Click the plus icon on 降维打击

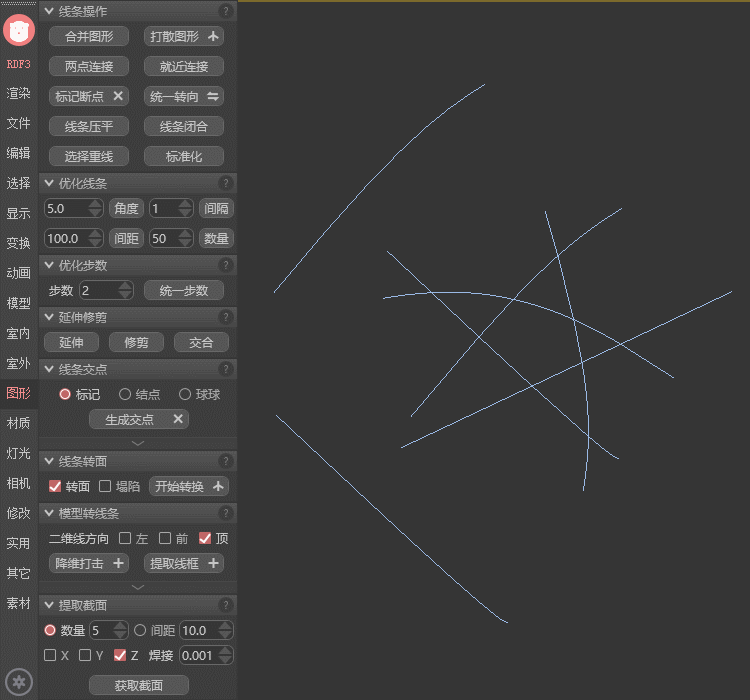coord(118,563)
